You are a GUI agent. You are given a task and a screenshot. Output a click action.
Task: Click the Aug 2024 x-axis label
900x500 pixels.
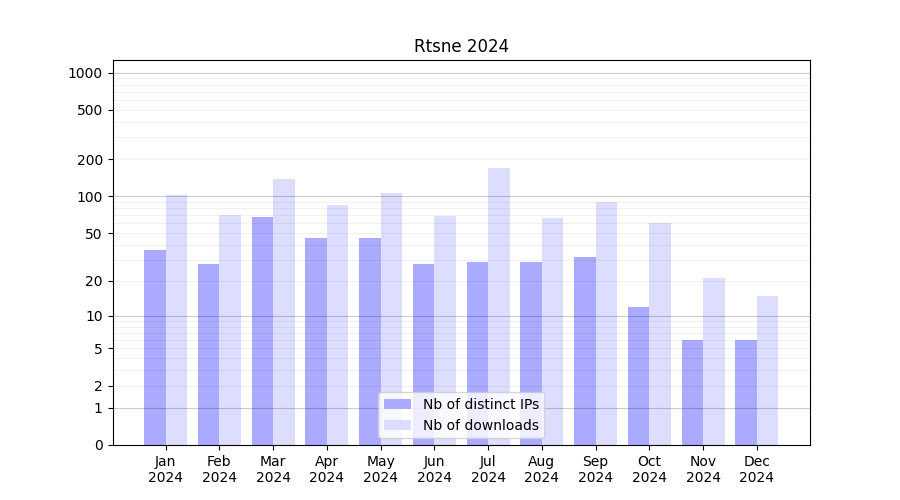(x=541, y=469)
